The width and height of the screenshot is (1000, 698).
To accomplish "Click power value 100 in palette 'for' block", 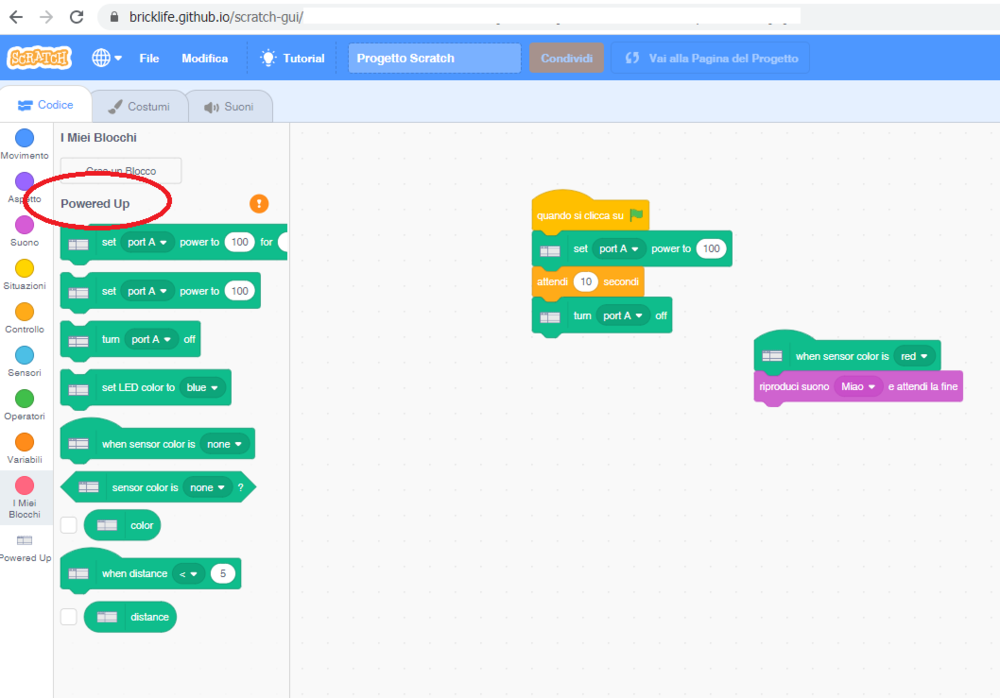I will pyautogui.click(x=240, y=242).
